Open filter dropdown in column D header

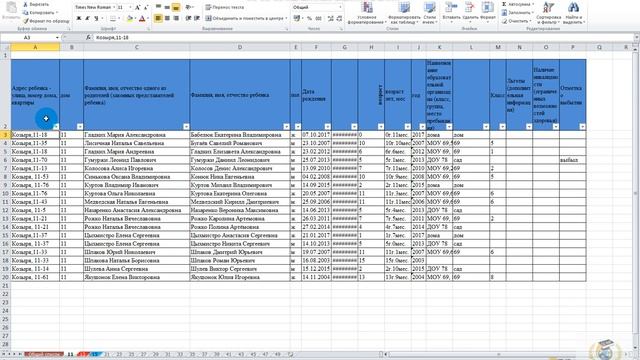point(287,127)
